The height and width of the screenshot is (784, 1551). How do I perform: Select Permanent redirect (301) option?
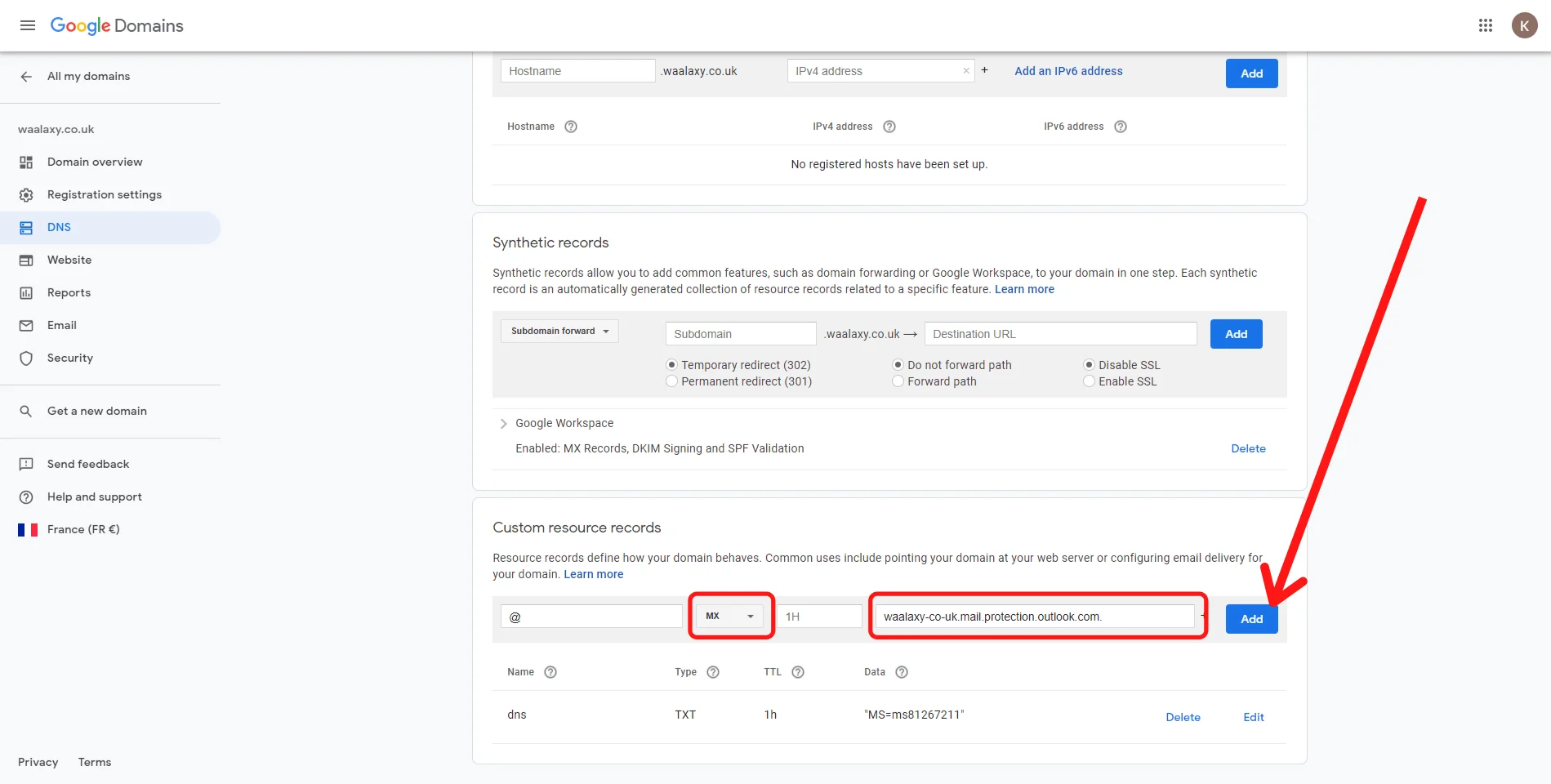[671, 381]
